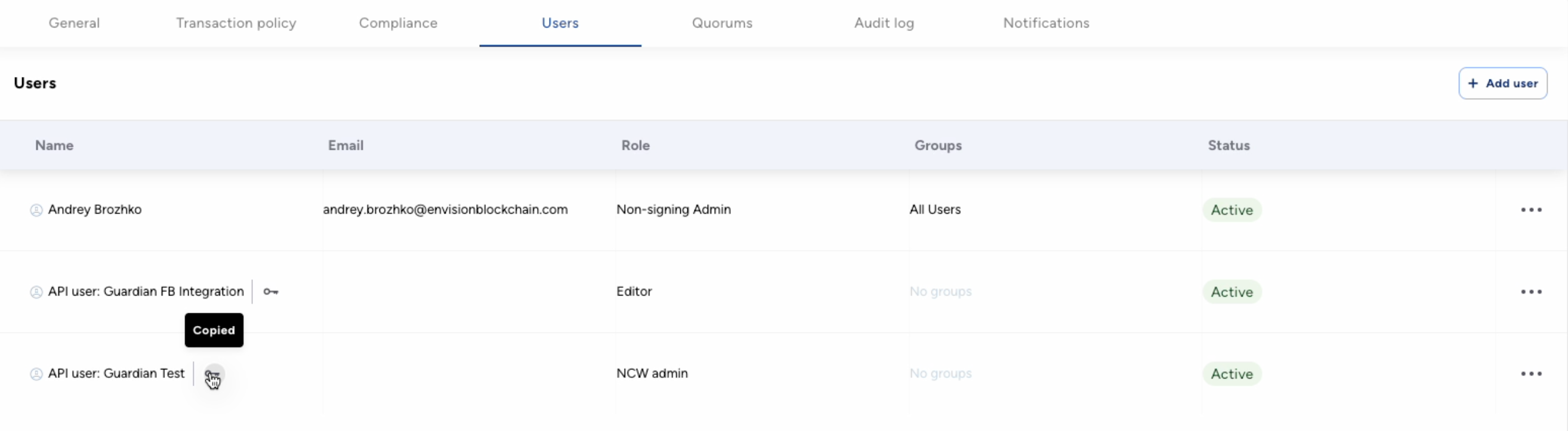Click andrey.brozhko email address

click(445, 210)
